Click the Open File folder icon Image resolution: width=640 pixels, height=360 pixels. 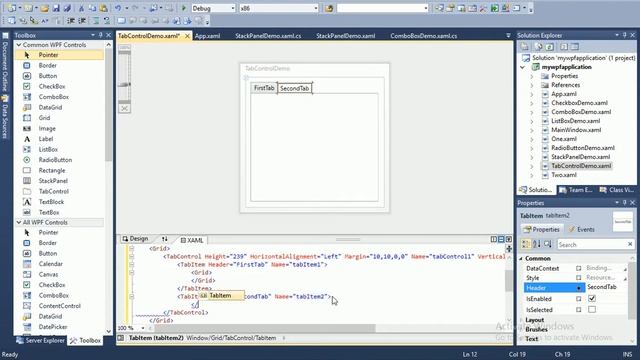tap(44, 8)
